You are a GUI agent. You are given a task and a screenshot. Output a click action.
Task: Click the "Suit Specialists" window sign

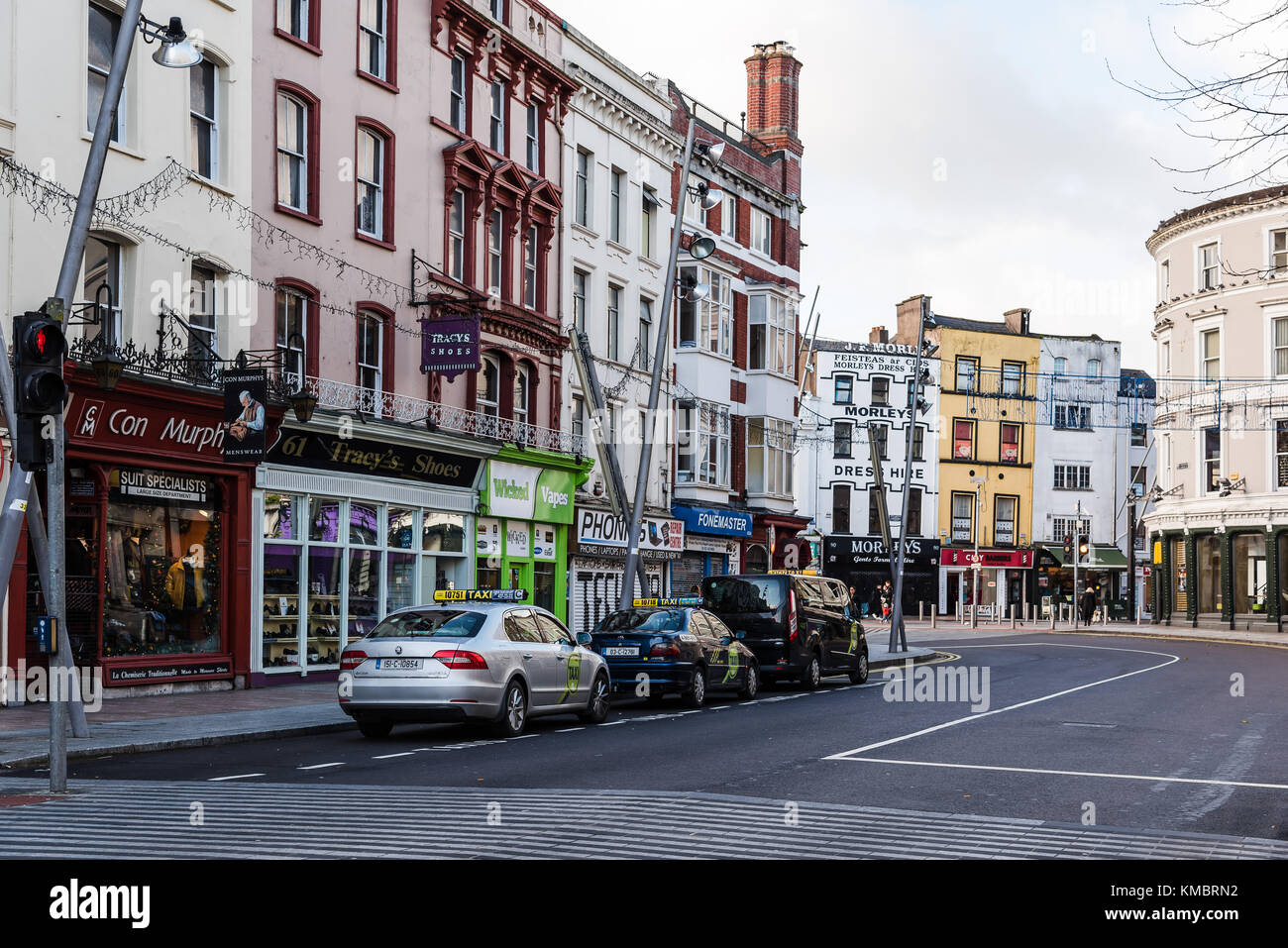(162, 486)
